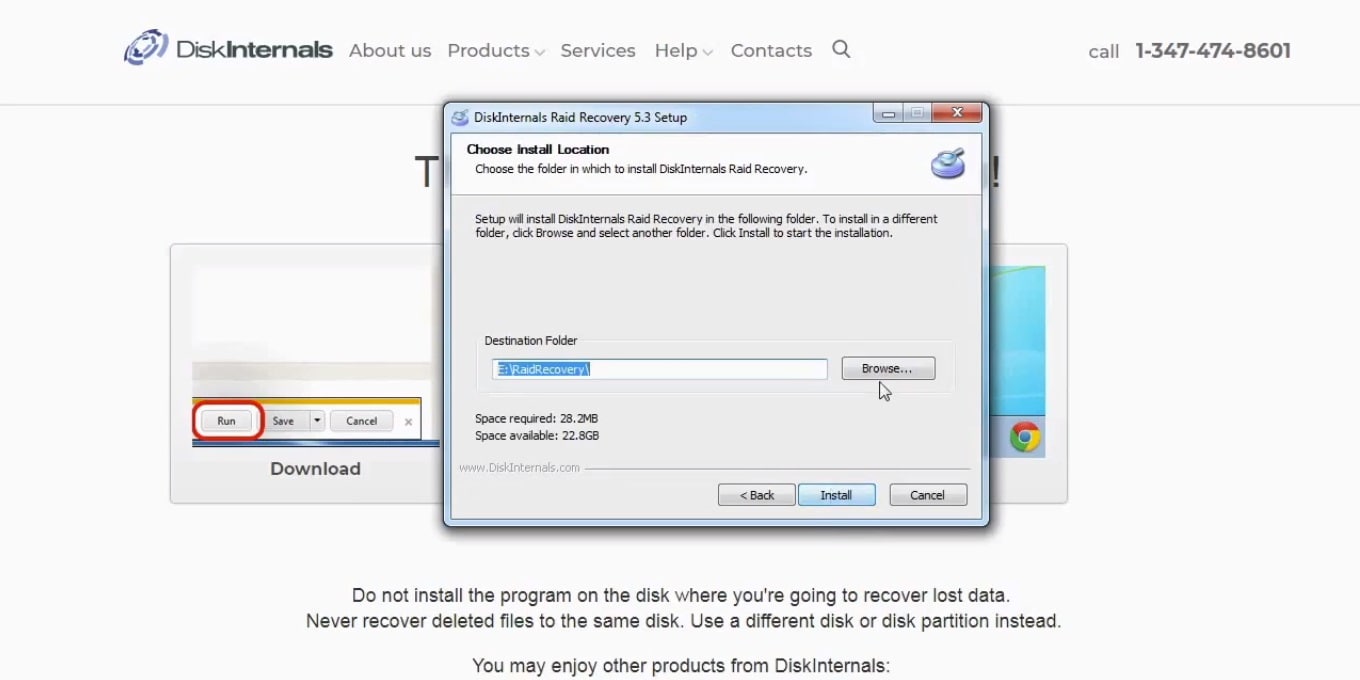The height and width of the screenshot is (680, 1360).
Task: Click the circled Run button in thumbnail
Action: 227,421
